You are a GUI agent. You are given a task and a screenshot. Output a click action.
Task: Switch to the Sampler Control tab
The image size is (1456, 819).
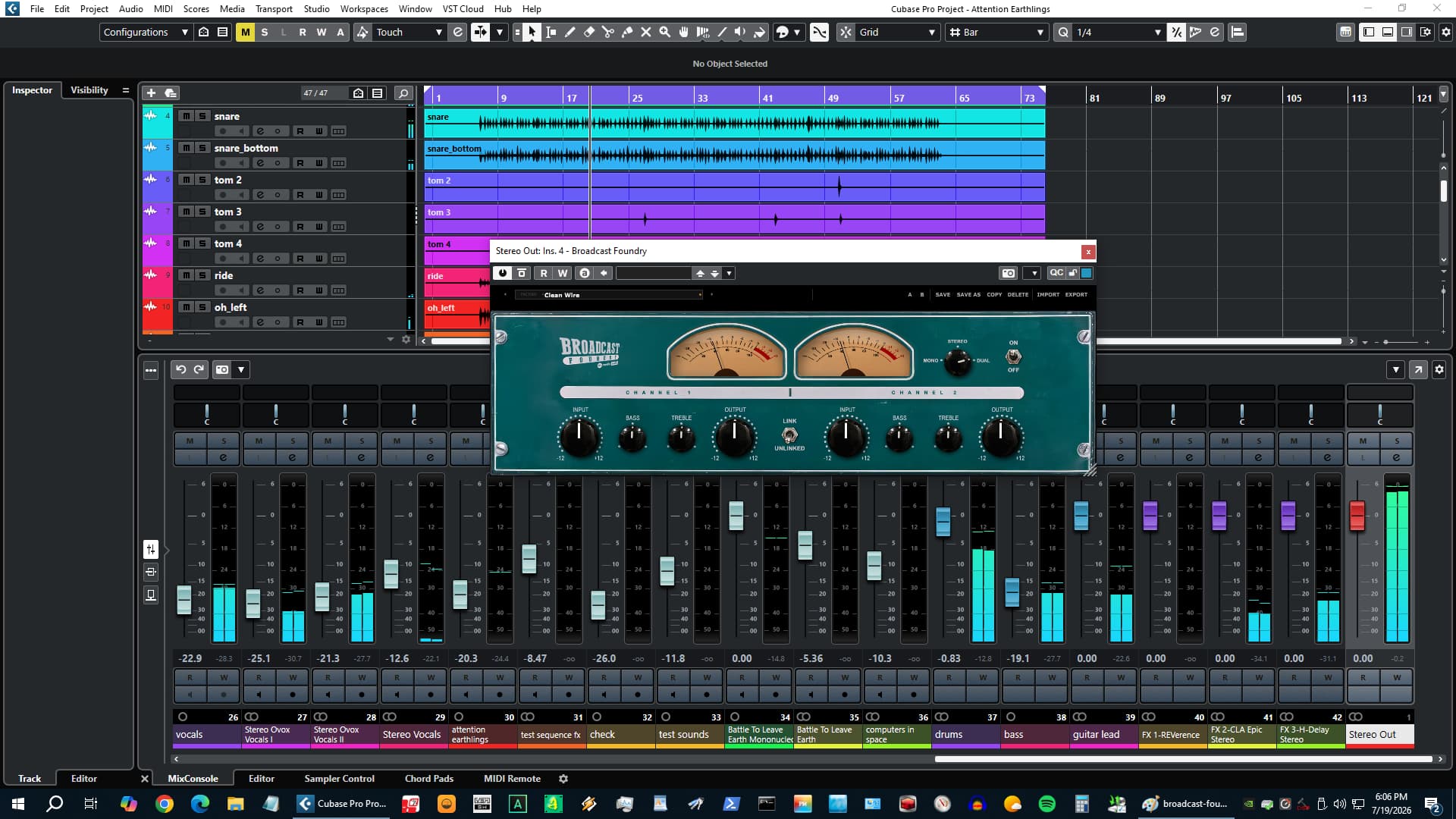click(339, 778)
